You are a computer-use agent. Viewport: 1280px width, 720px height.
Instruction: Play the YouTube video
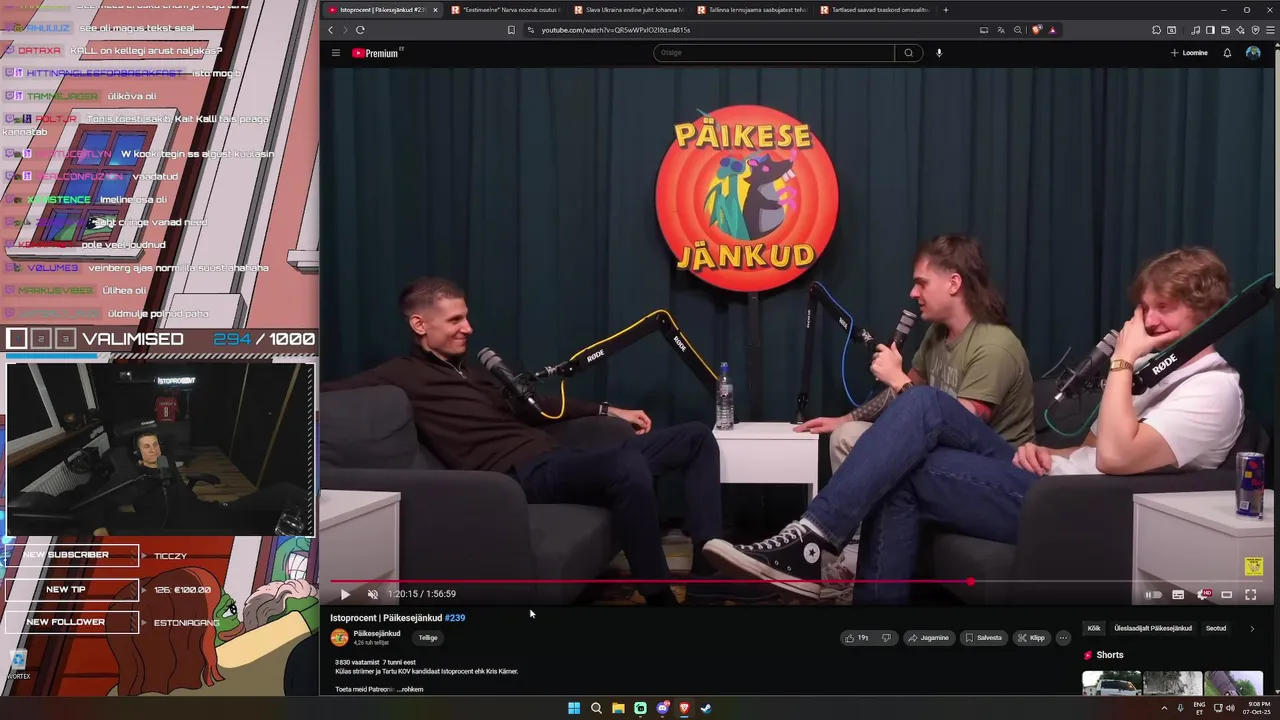(345, 594)
